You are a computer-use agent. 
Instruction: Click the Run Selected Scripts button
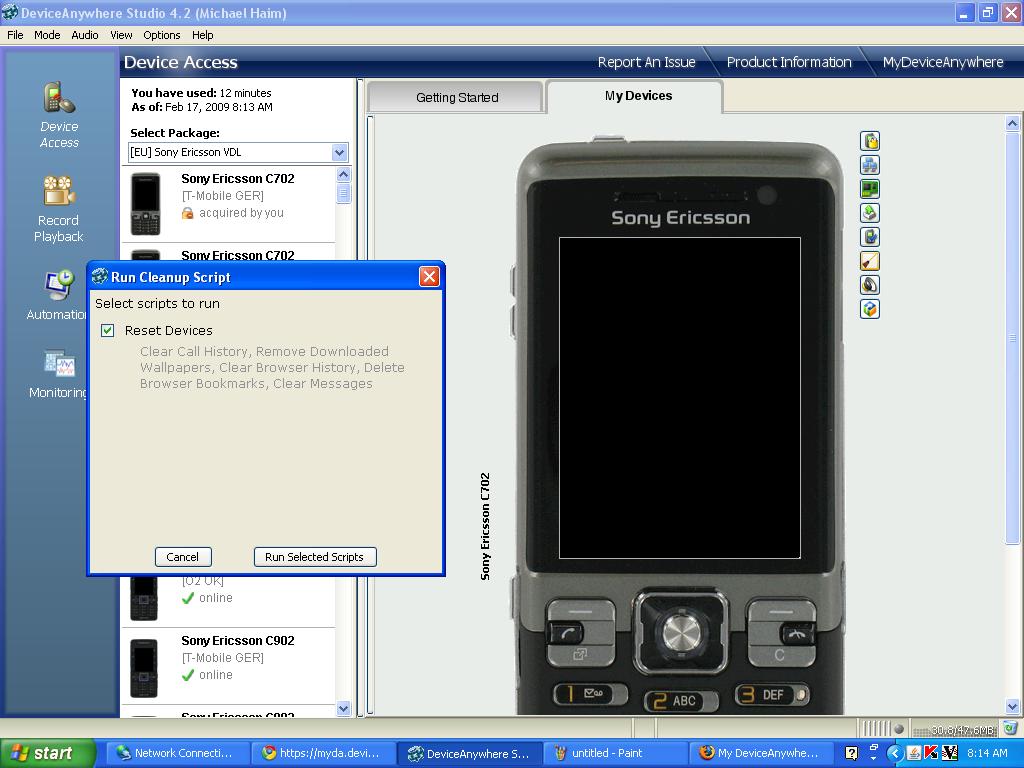[x=315, y=557]
